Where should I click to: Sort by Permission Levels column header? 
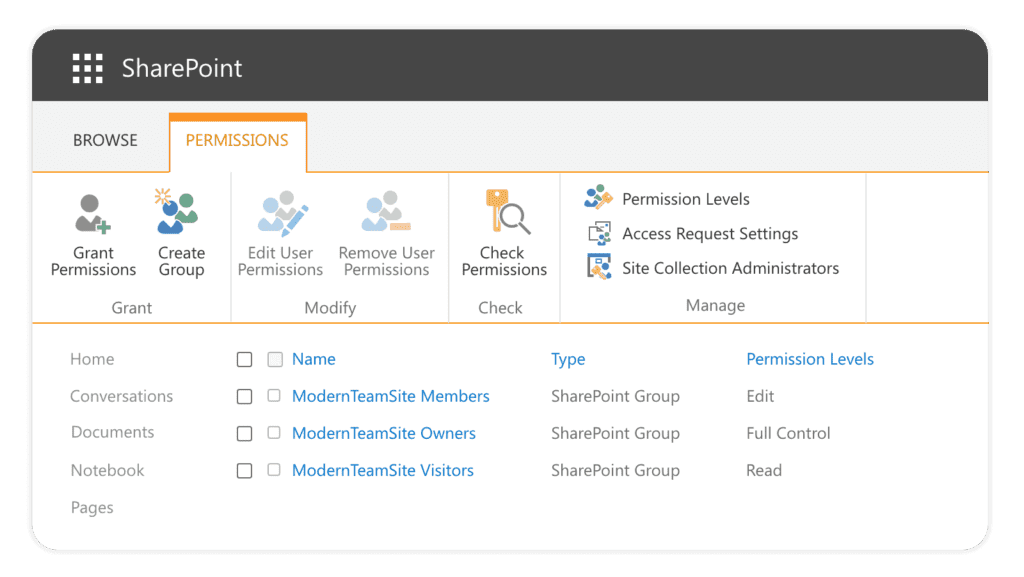[x=810, y=359]
